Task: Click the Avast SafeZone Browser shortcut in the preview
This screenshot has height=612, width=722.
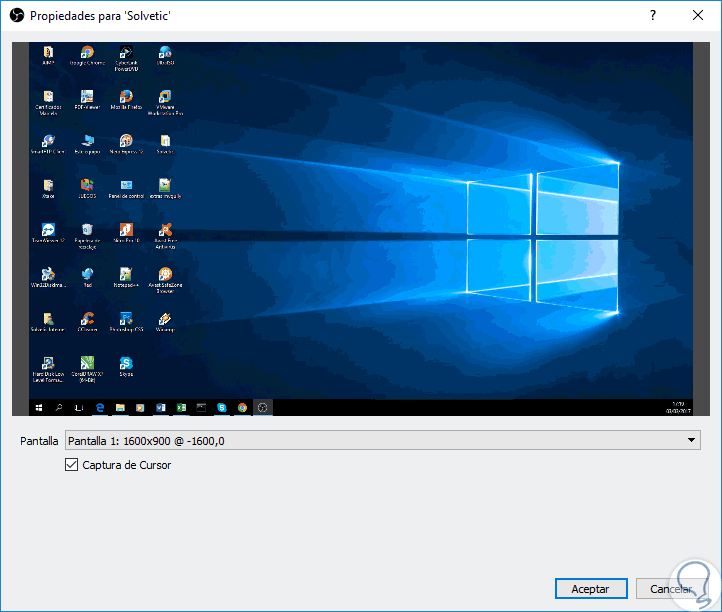Action: pyautogui.click(x=165, y=281)
